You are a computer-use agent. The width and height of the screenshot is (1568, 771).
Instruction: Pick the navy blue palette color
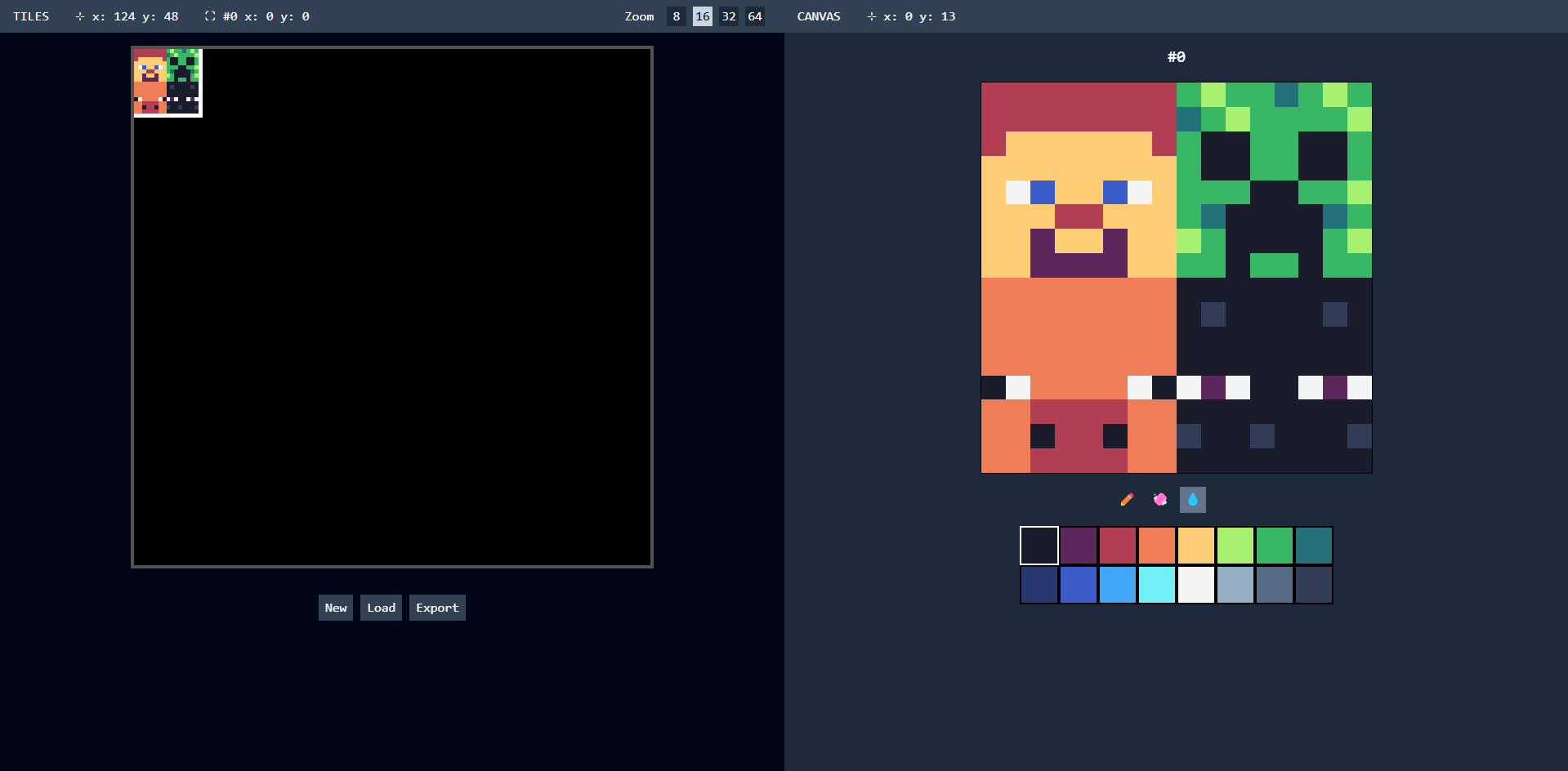(1039, 585)
